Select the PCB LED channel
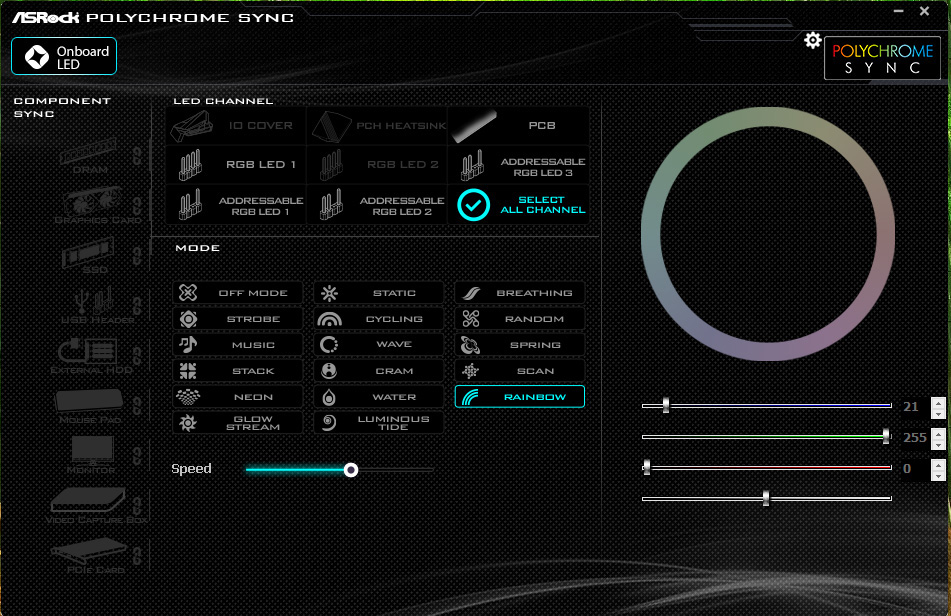The image size is (951, 616). click(519, 126)
